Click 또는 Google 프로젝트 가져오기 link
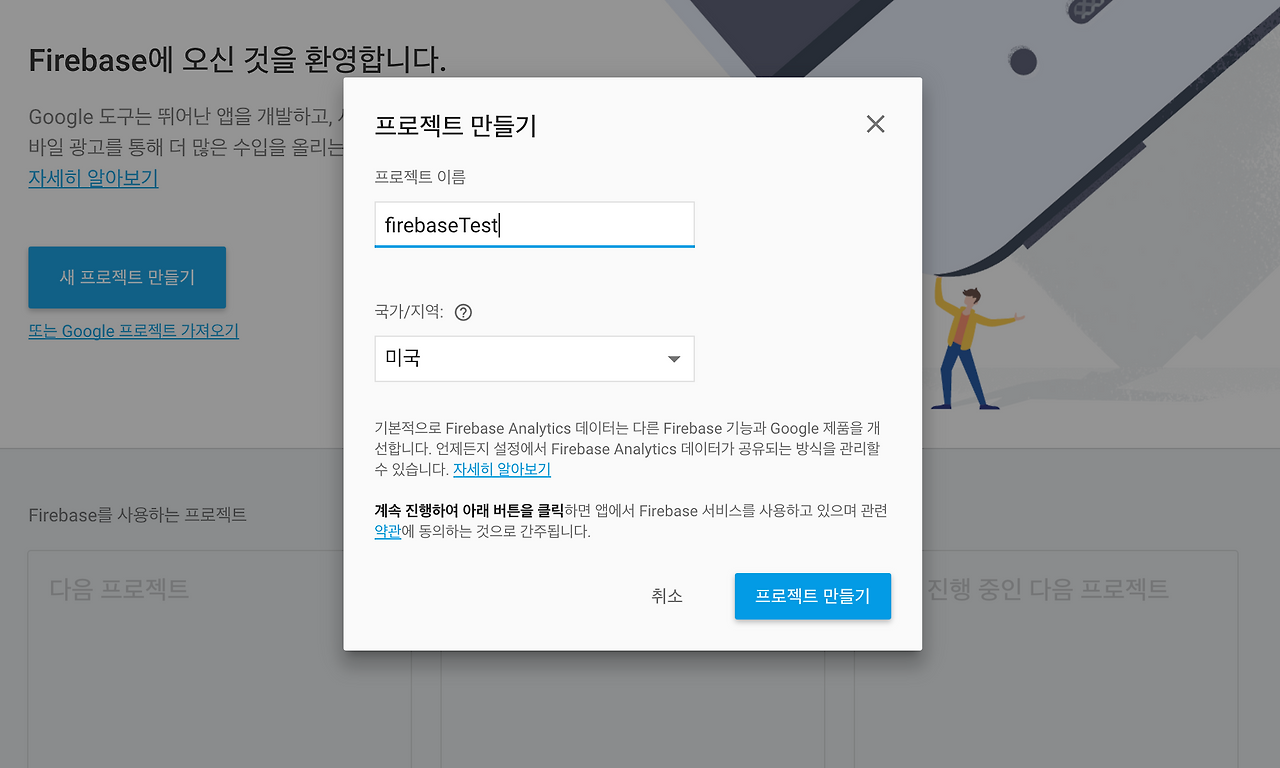 coord(134,331)
